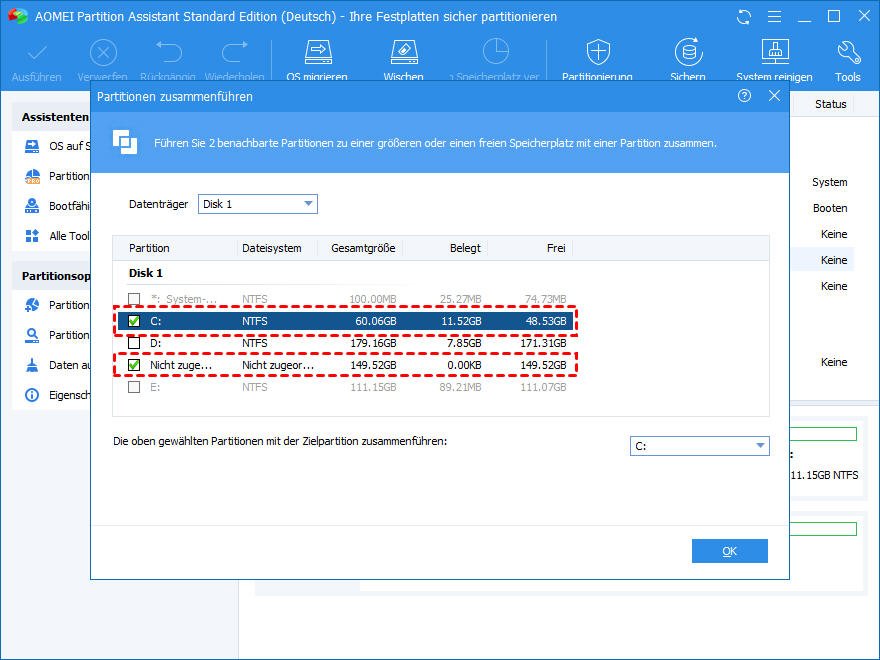Click the Rückgängig undo arrow
This screenshot has height=660, width=880.
coord(168,52)
